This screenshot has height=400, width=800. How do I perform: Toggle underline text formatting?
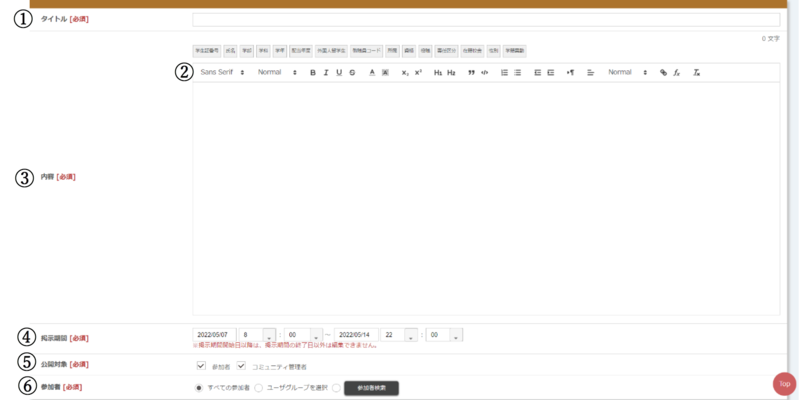339,73
